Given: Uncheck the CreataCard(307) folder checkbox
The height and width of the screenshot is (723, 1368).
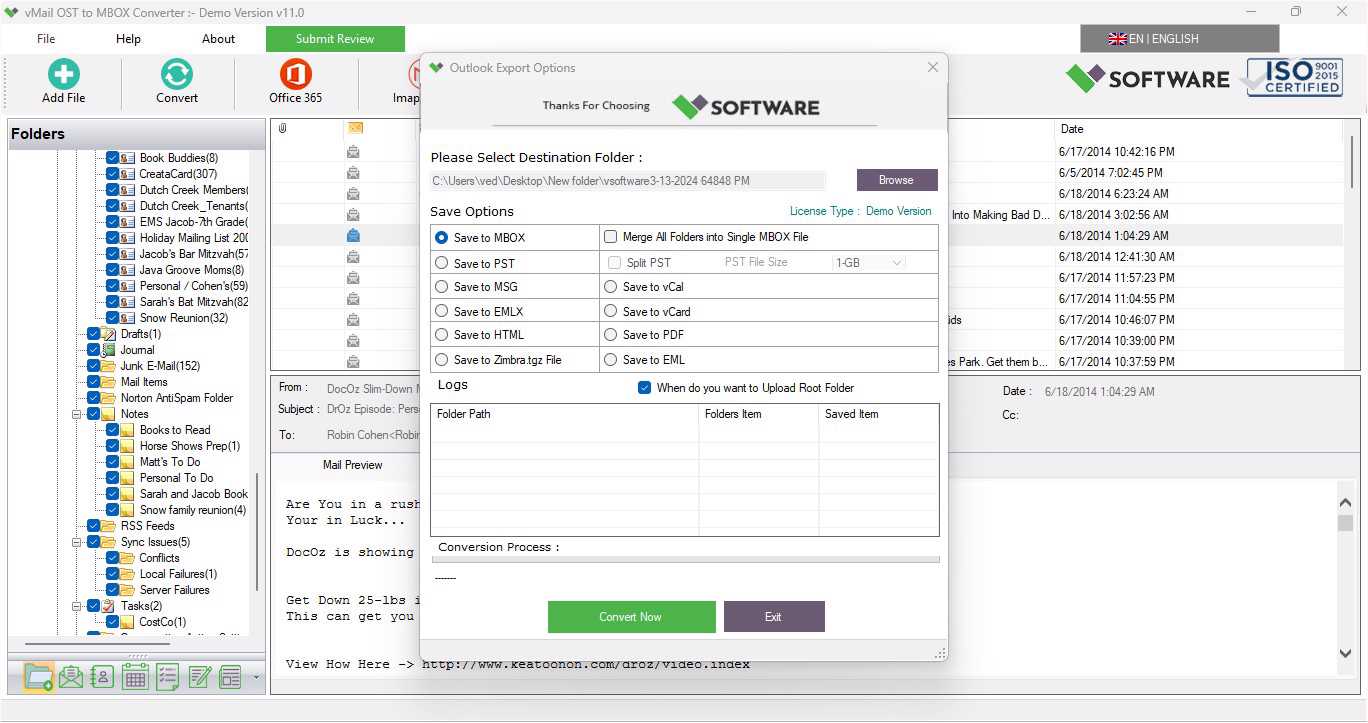Looking at the screenshot, I should pos(113,174).
